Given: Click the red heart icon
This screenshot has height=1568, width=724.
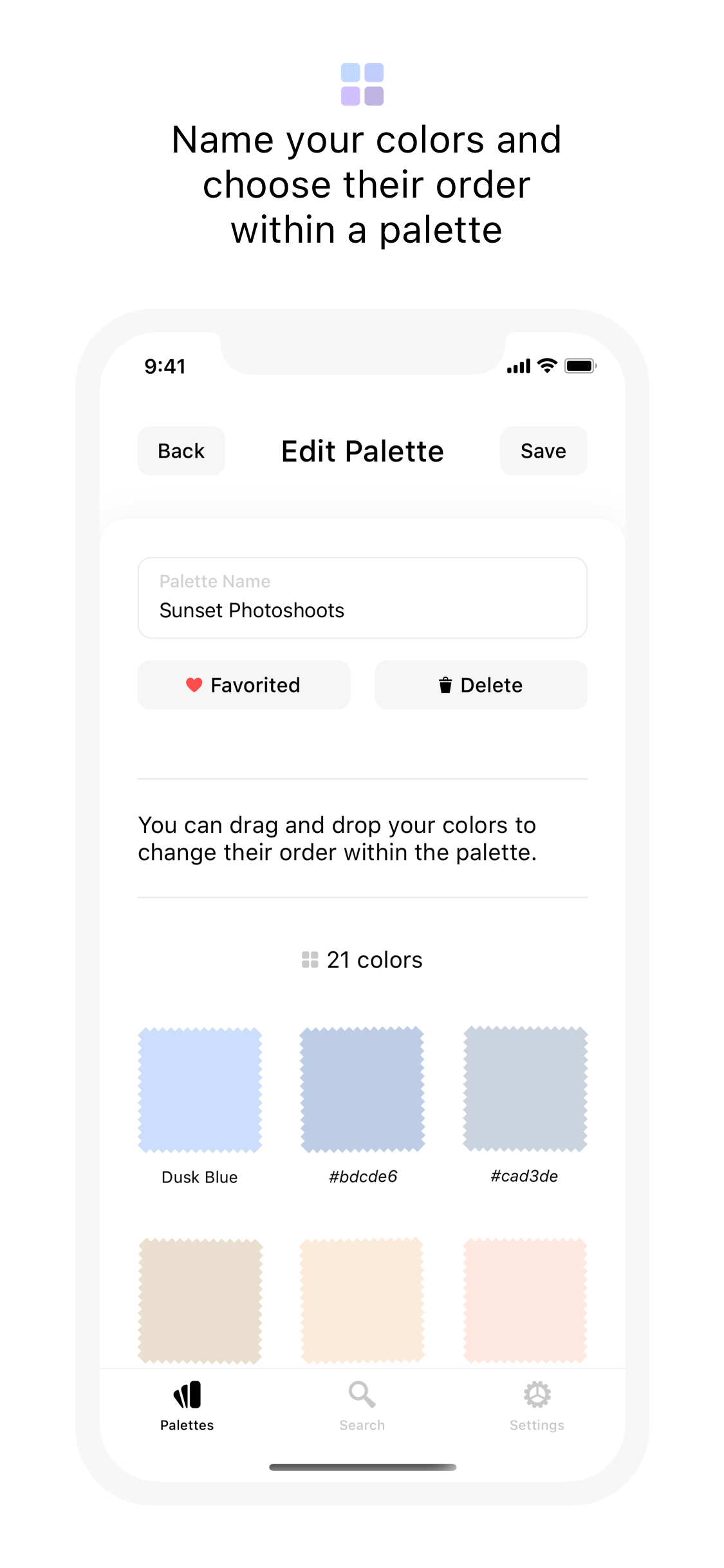Looking at the screenshot, I should coord(194,685).
